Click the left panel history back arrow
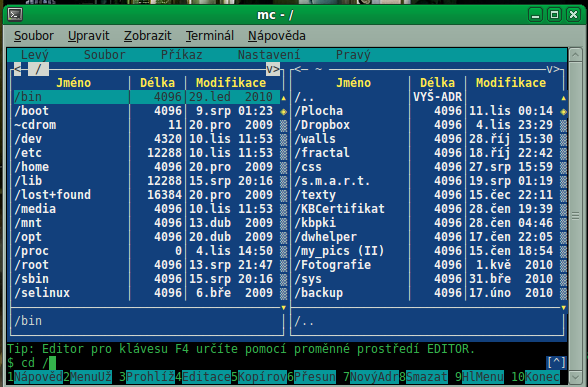 (x=17, y=69)
